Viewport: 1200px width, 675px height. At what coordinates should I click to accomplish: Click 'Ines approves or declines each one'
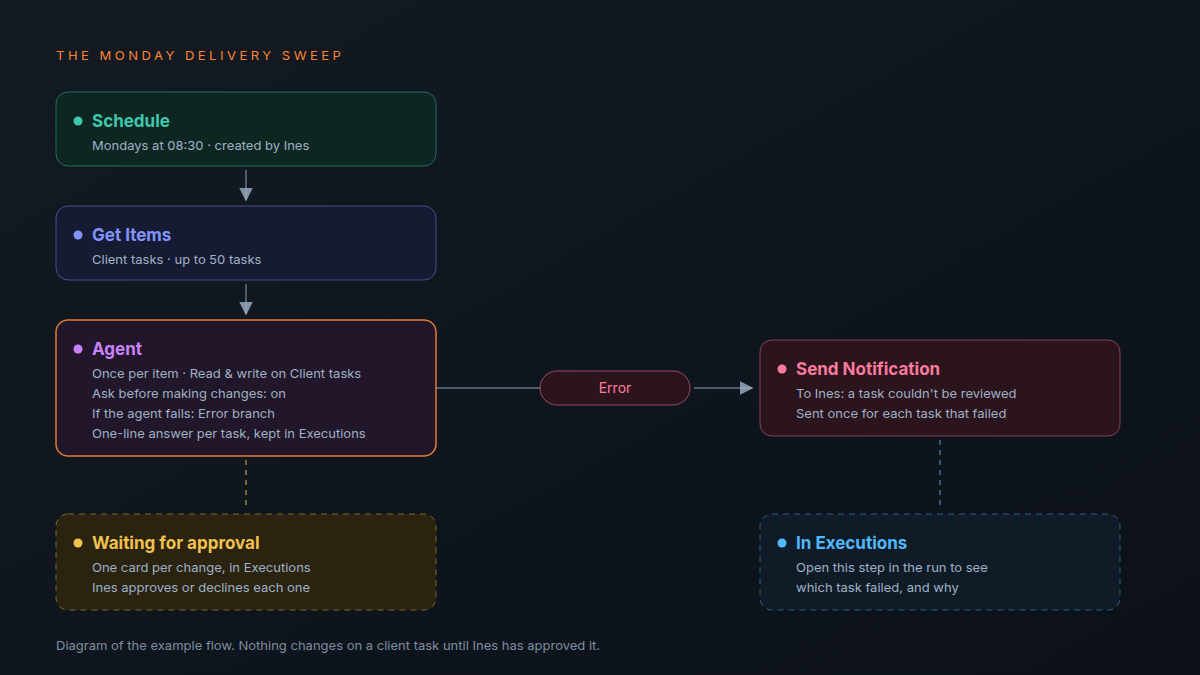pyautogui.click(x=201, y=588)
